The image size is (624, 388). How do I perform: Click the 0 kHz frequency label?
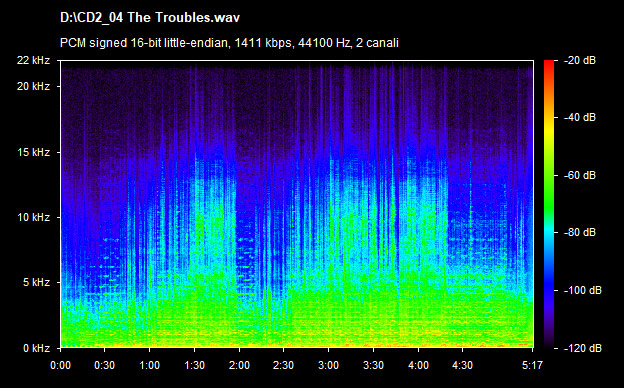(36, 348)
